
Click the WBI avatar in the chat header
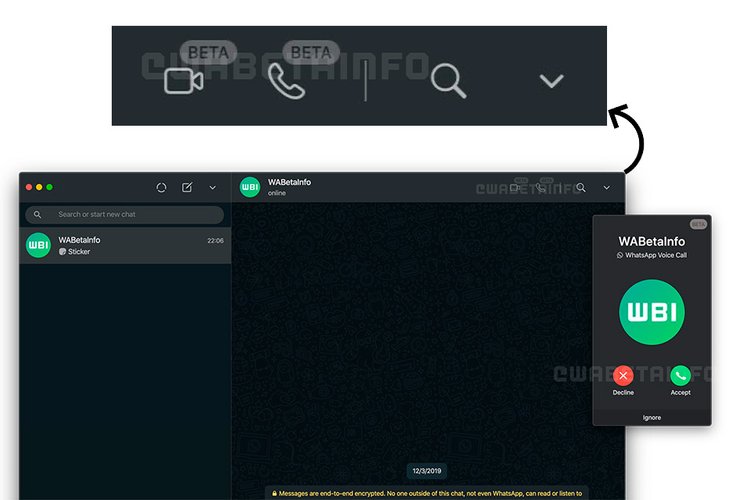(250, 187)
